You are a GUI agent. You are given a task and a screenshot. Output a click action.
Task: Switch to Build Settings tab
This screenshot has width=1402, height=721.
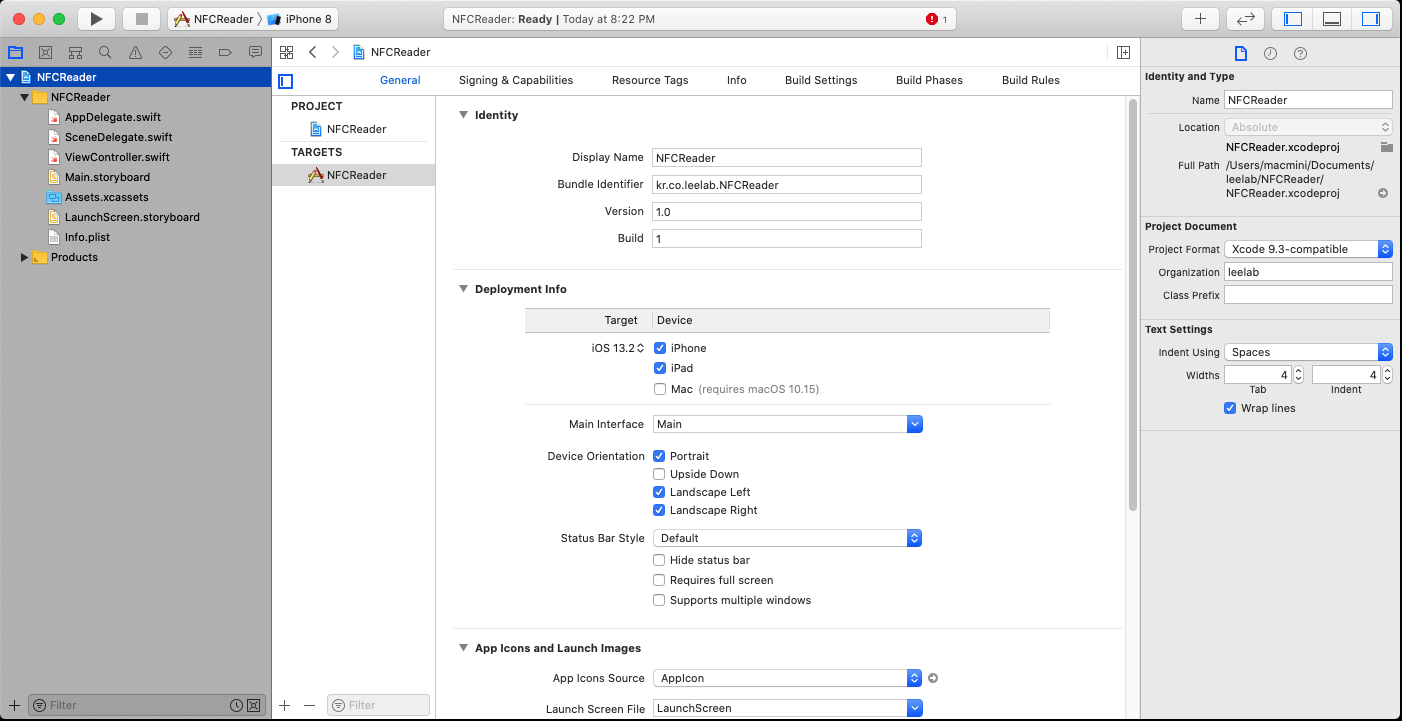click(820, 80)
